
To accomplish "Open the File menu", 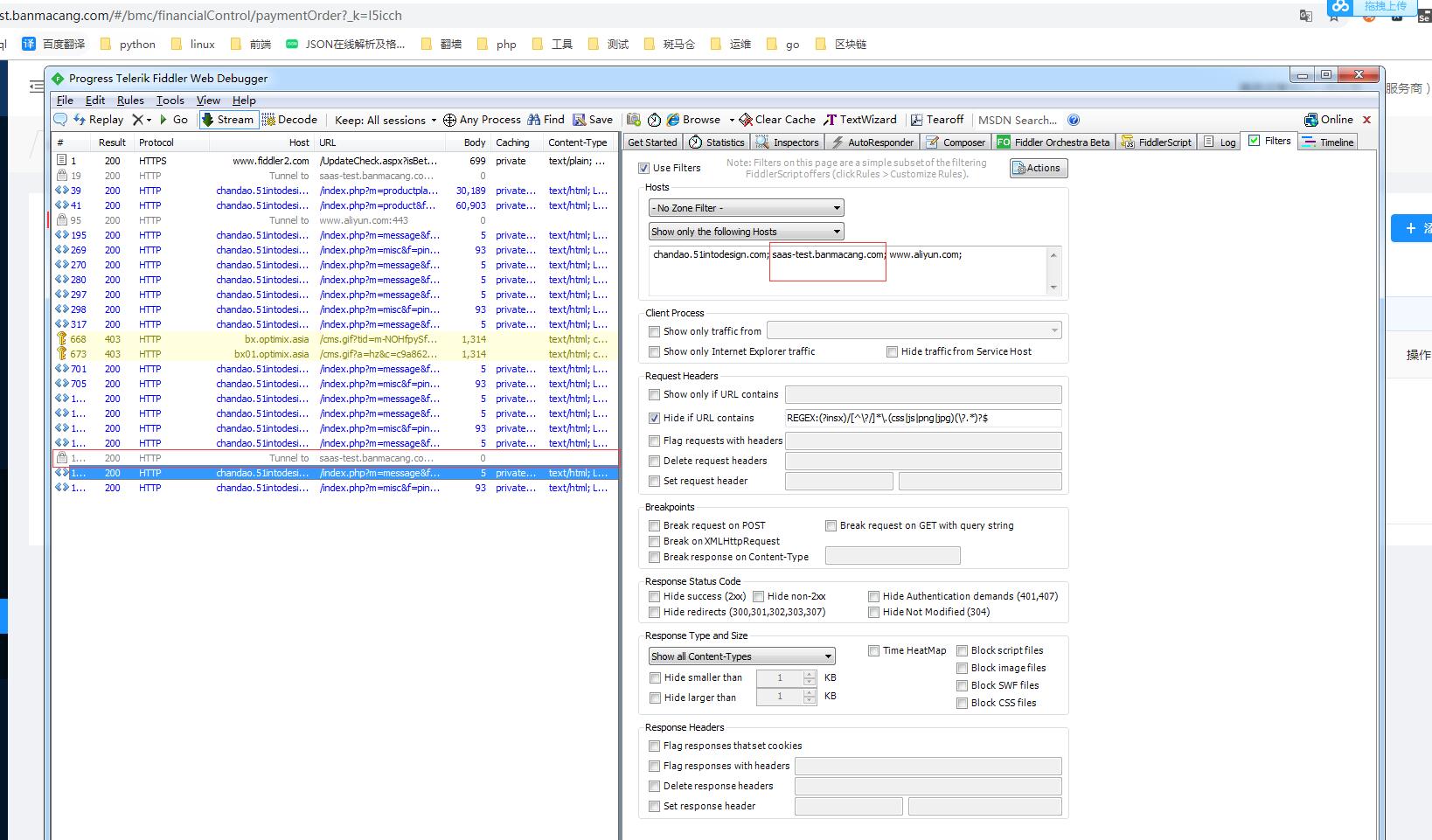I will coord(66,101).
